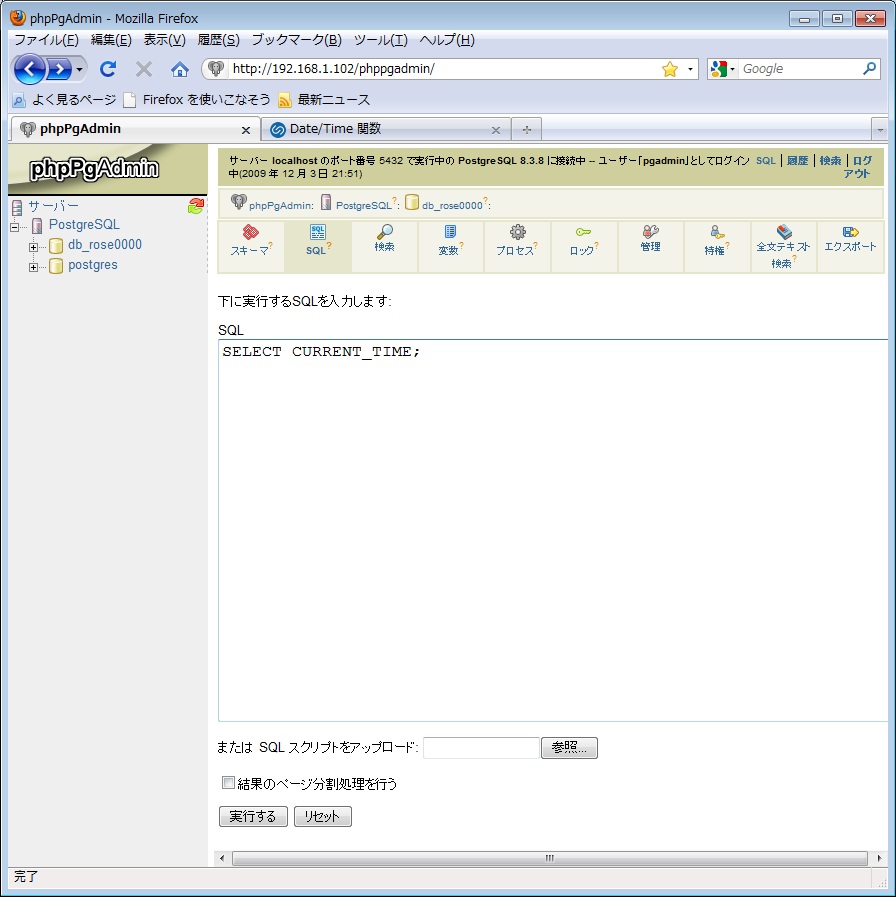
Task: Expand the db_rose0000 tree node
Action: pyautogui.click(x=33, y=248)
